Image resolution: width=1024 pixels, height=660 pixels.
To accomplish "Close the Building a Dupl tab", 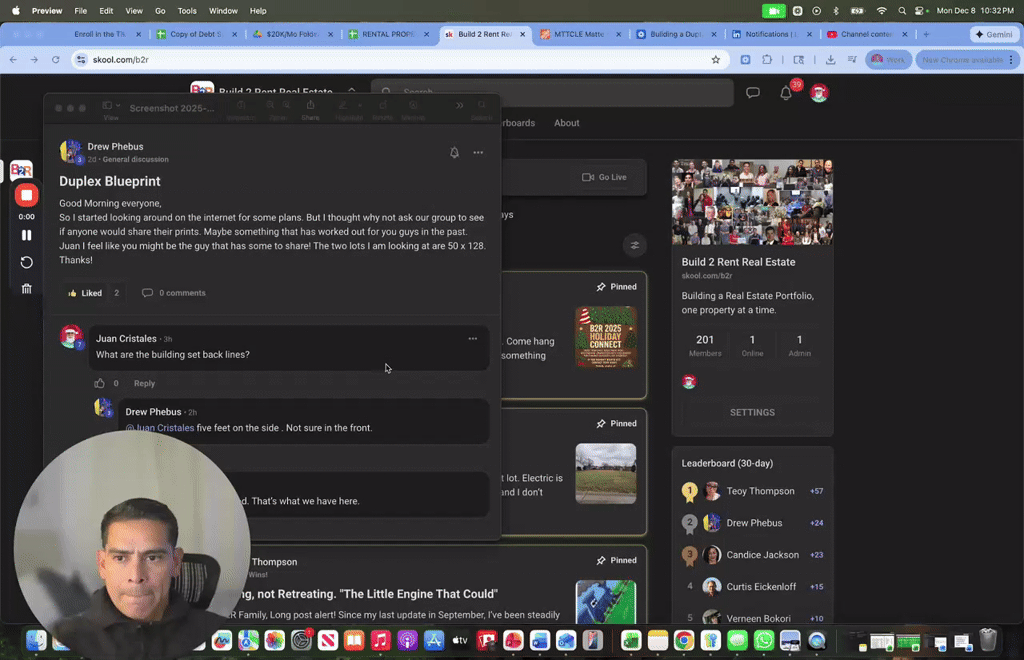I will (x=713, y=34).
